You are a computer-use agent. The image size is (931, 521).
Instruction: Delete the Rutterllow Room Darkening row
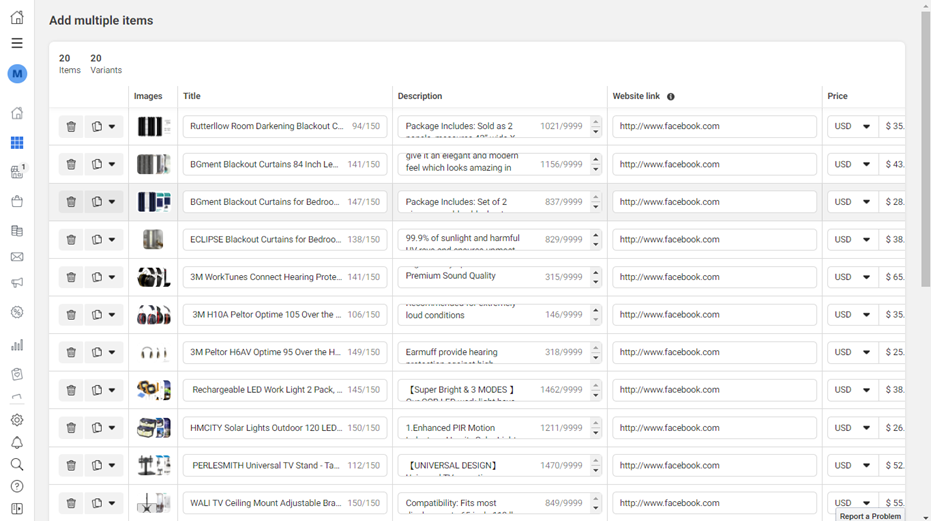click(x=71, y=127)
